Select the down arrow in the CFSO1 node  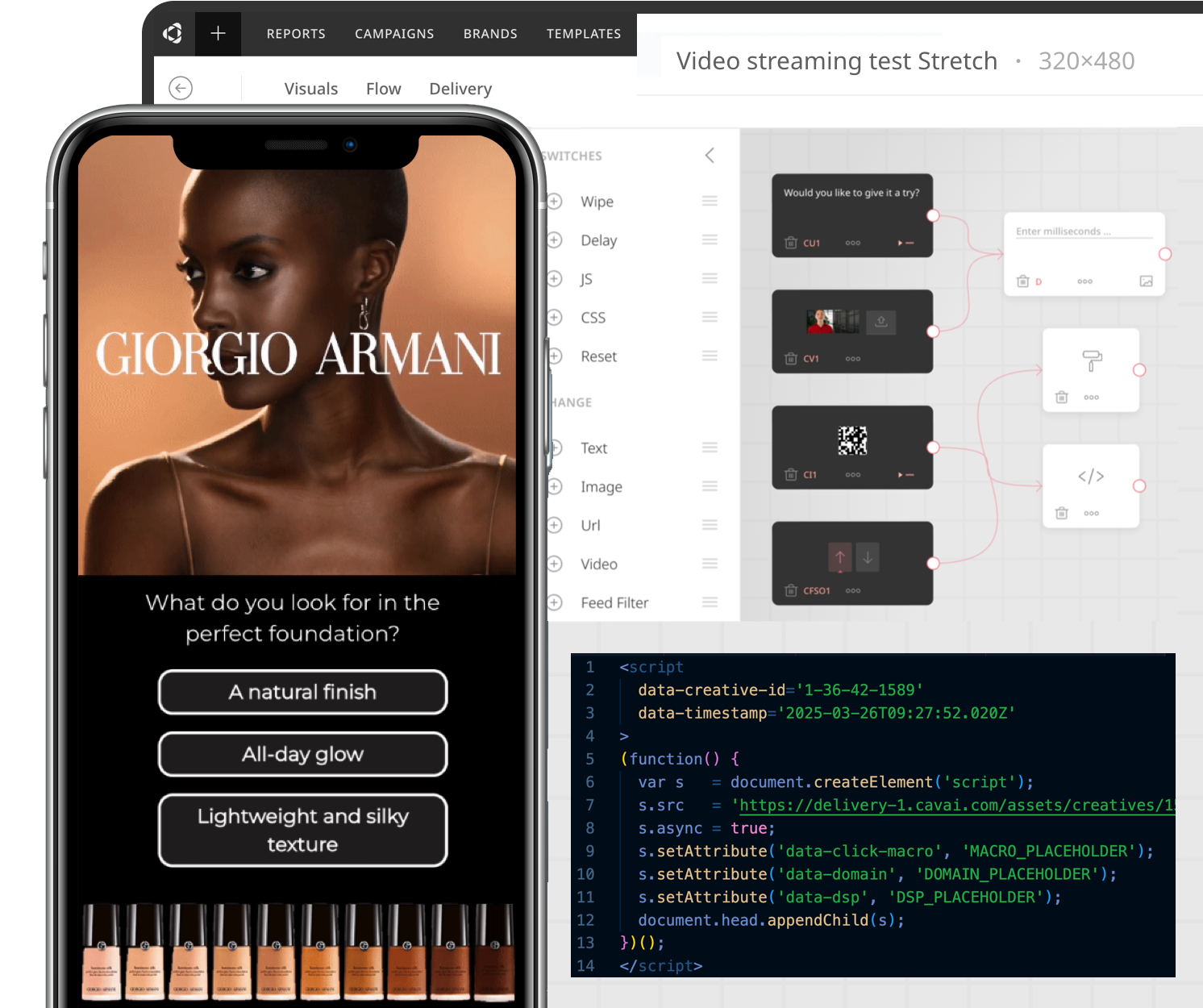click(x=868, y=557)
